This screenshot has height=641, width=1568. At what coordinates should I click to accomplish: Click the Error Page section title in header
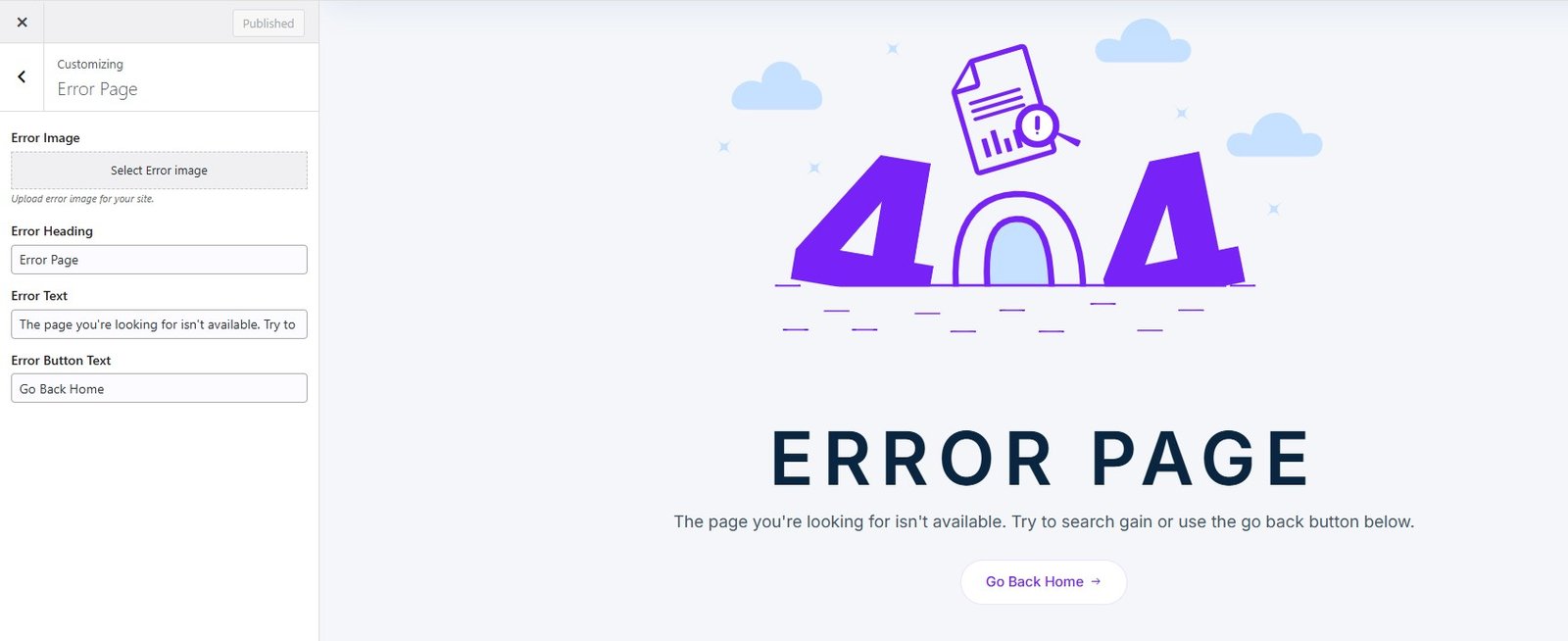97,89
